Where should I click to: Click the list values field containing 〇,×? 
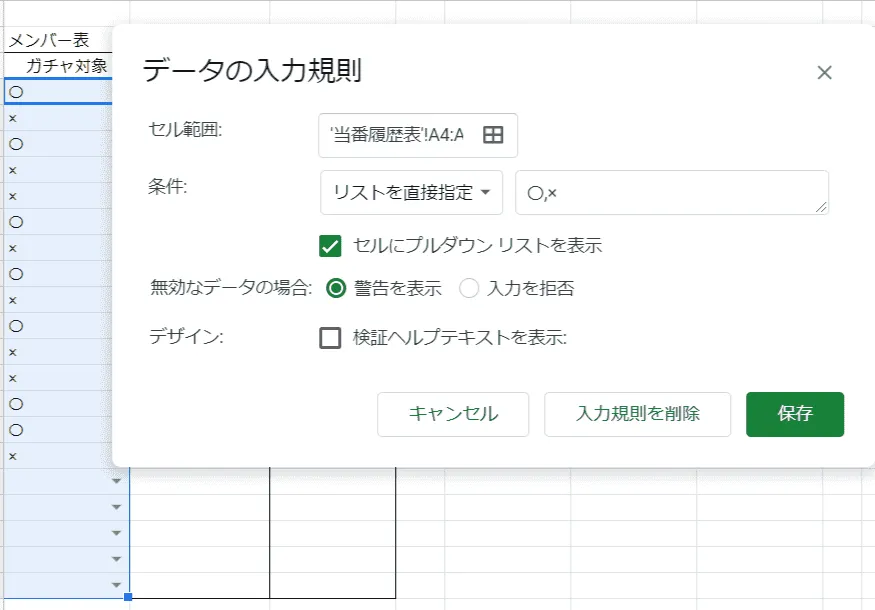click(x=670, y=192)
